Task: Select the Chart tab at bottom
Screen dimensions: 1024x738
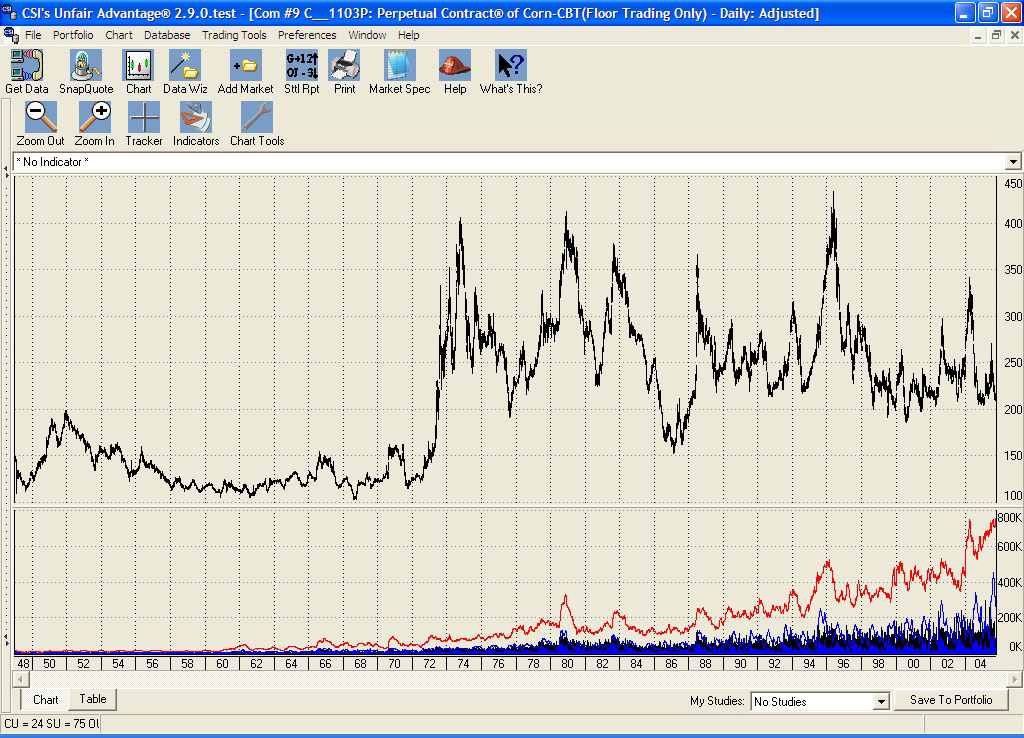Action: pyautogui.click(x=46, y=699)
